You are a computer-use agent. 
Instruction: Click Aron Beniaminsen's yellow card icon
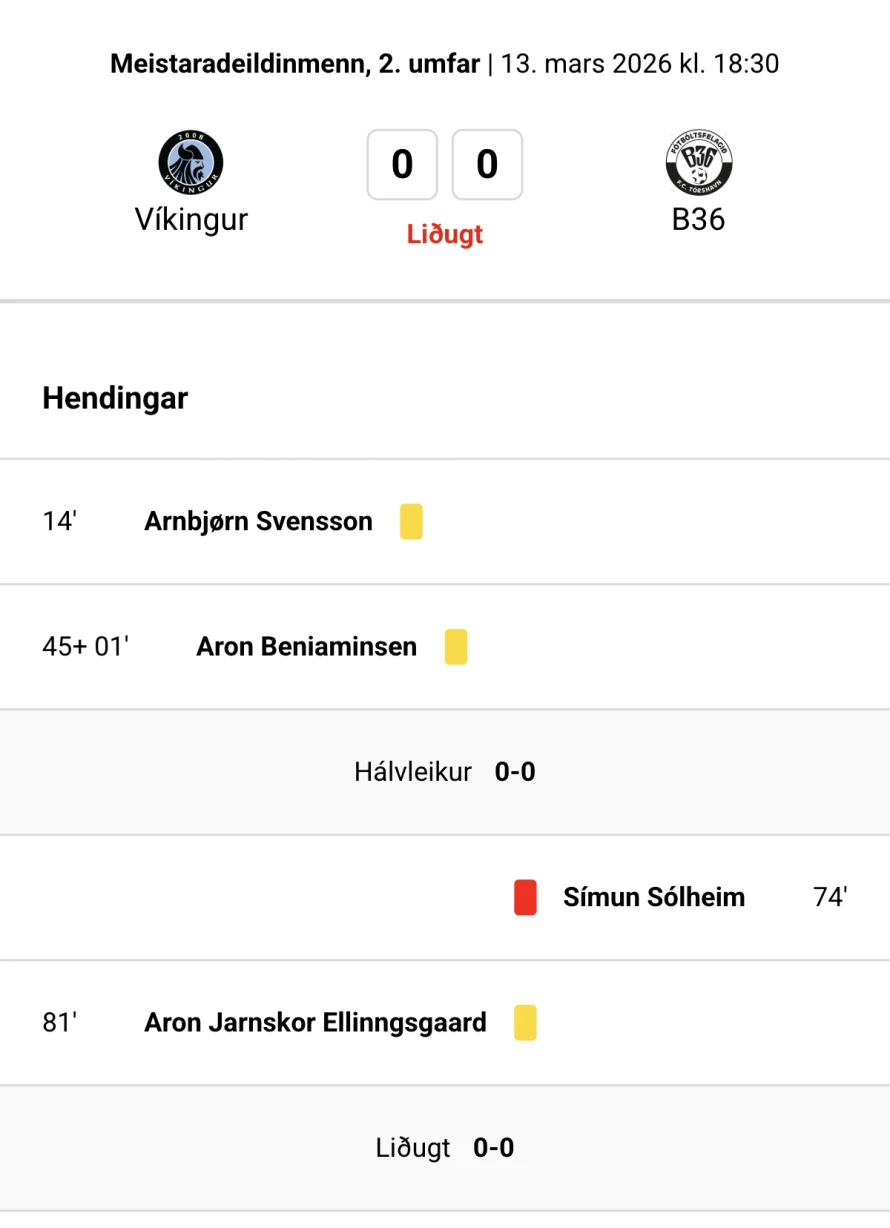pos(456,647)
